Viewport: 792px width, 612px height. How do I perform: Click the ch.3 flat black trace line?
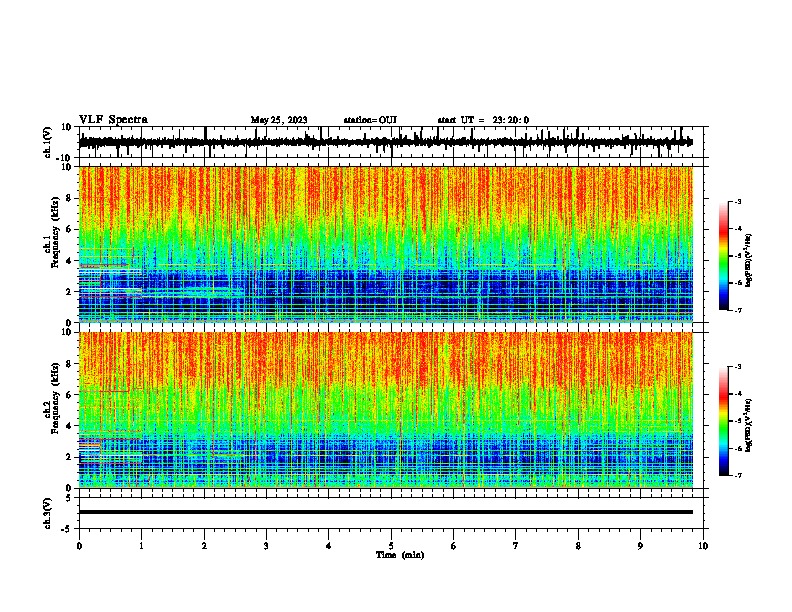click(x=385, y=512)
